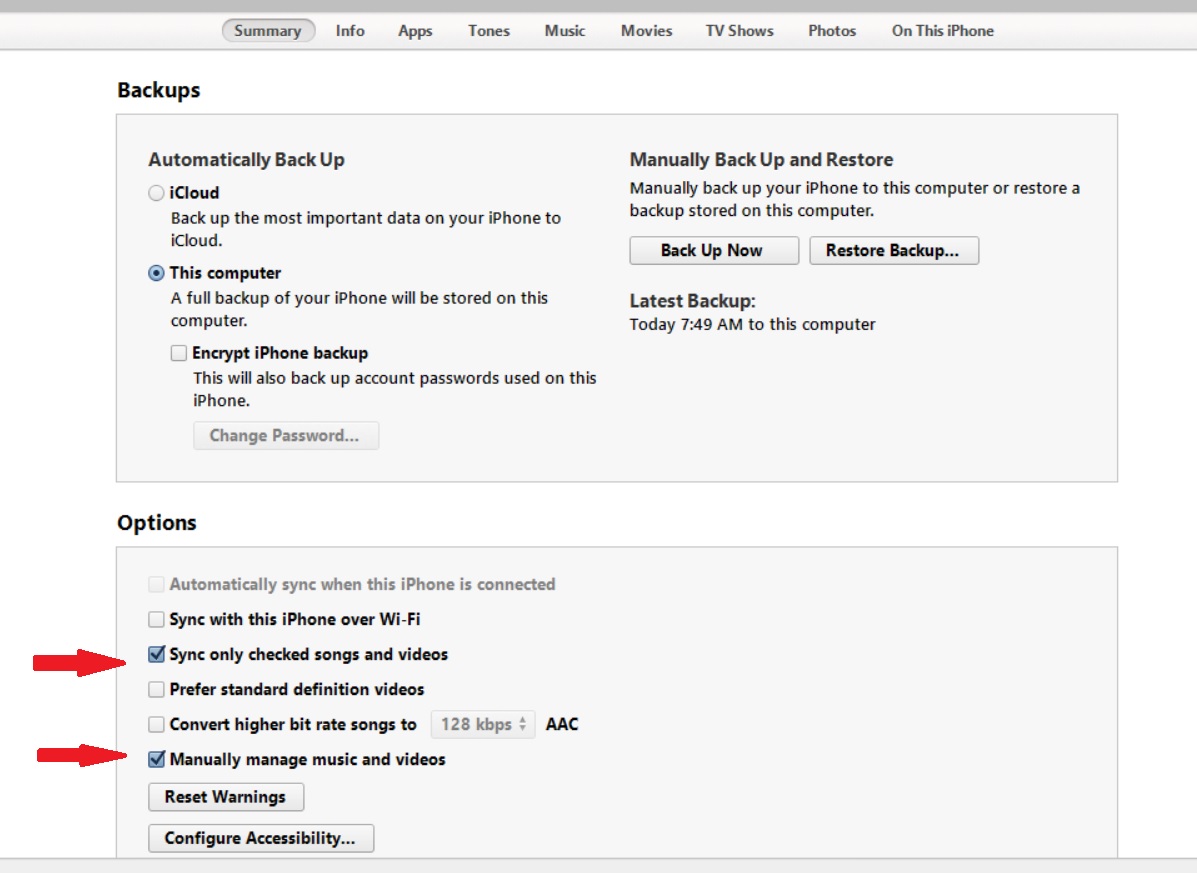Select the This computer backup option
The height and width of the screenshot is (873, 1197).
(x=156, y=272)
